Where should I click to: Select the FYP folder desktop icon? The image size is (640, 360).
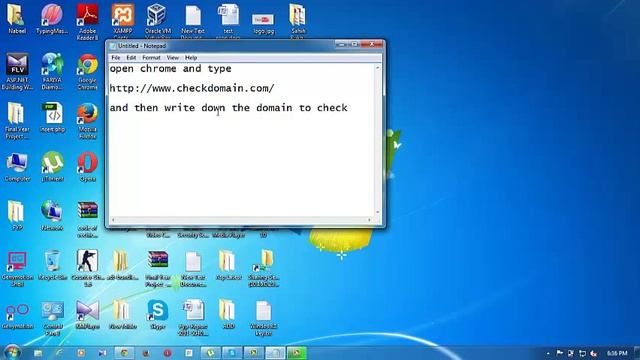(16, 216)
